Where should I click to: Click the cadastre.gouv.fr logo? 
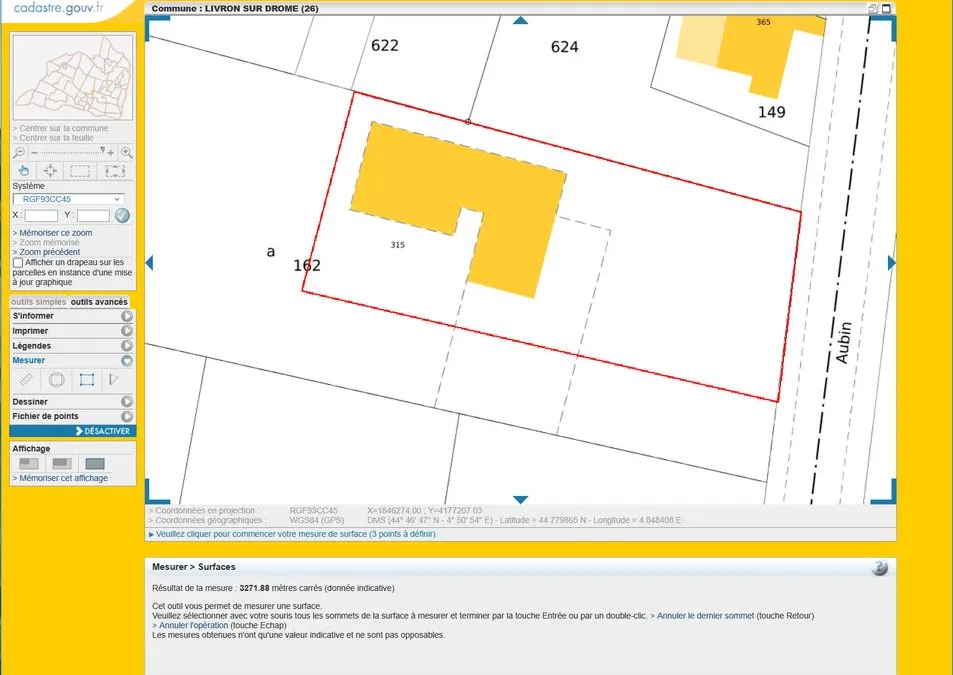[x=58, y=9]
